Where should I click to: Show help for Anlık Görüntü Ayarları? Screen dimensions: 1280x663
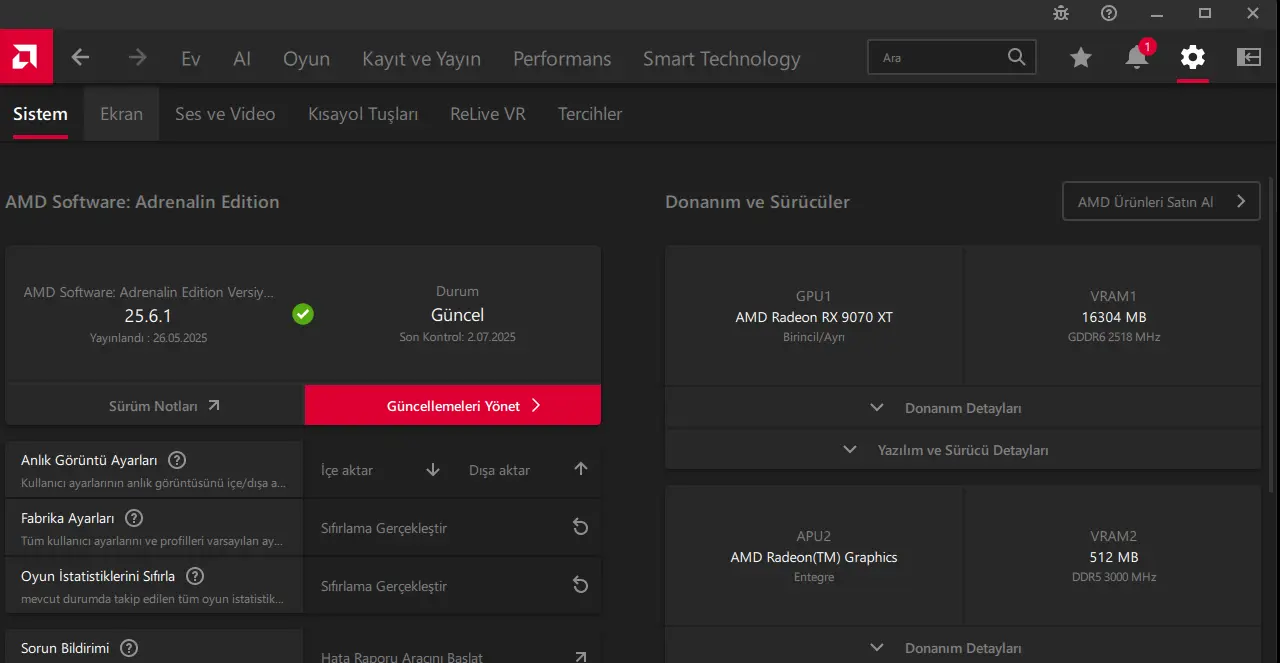coord(177,460)
